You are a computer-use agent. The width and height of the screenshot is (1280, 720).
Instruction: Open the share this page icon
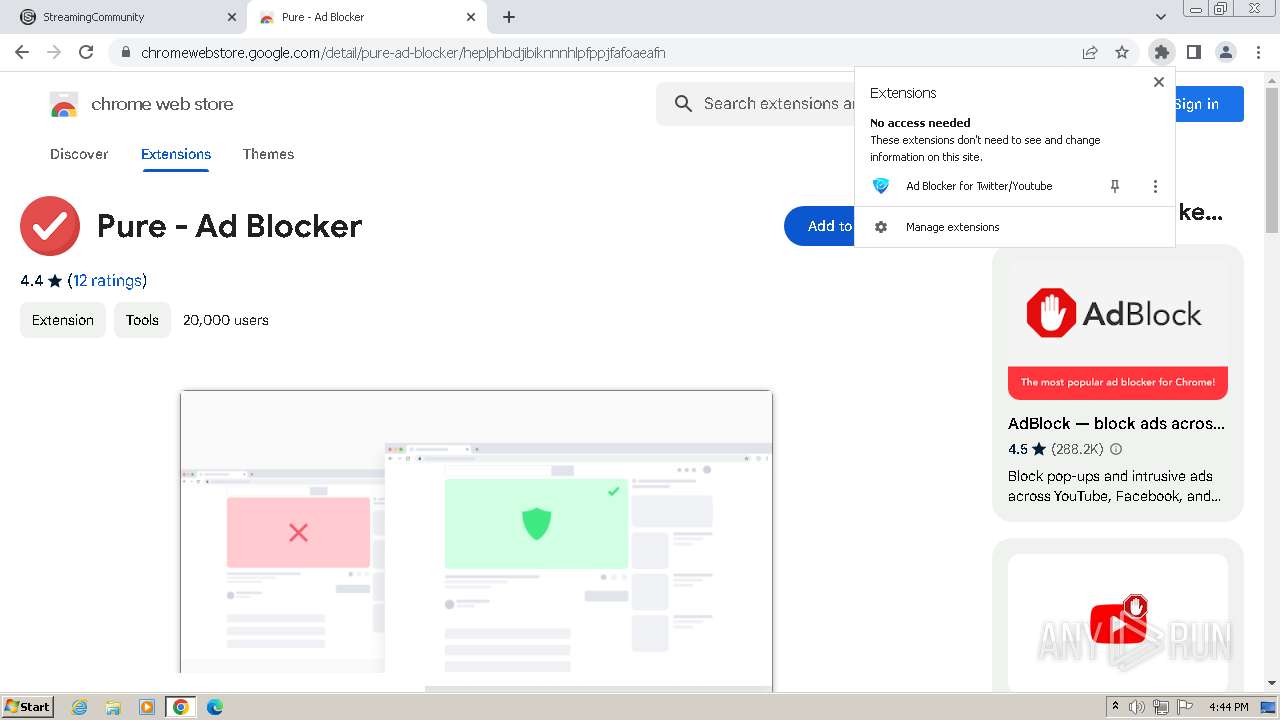click(x=1090, y=52)
